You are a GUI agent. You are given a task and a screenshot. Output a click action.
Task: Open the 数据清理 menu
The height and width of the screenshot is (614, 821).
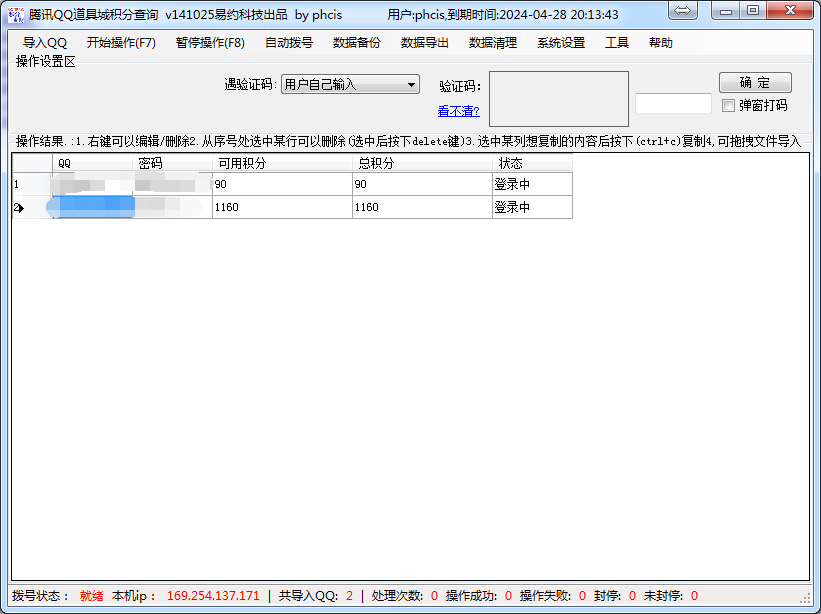[x=493, y=43]
